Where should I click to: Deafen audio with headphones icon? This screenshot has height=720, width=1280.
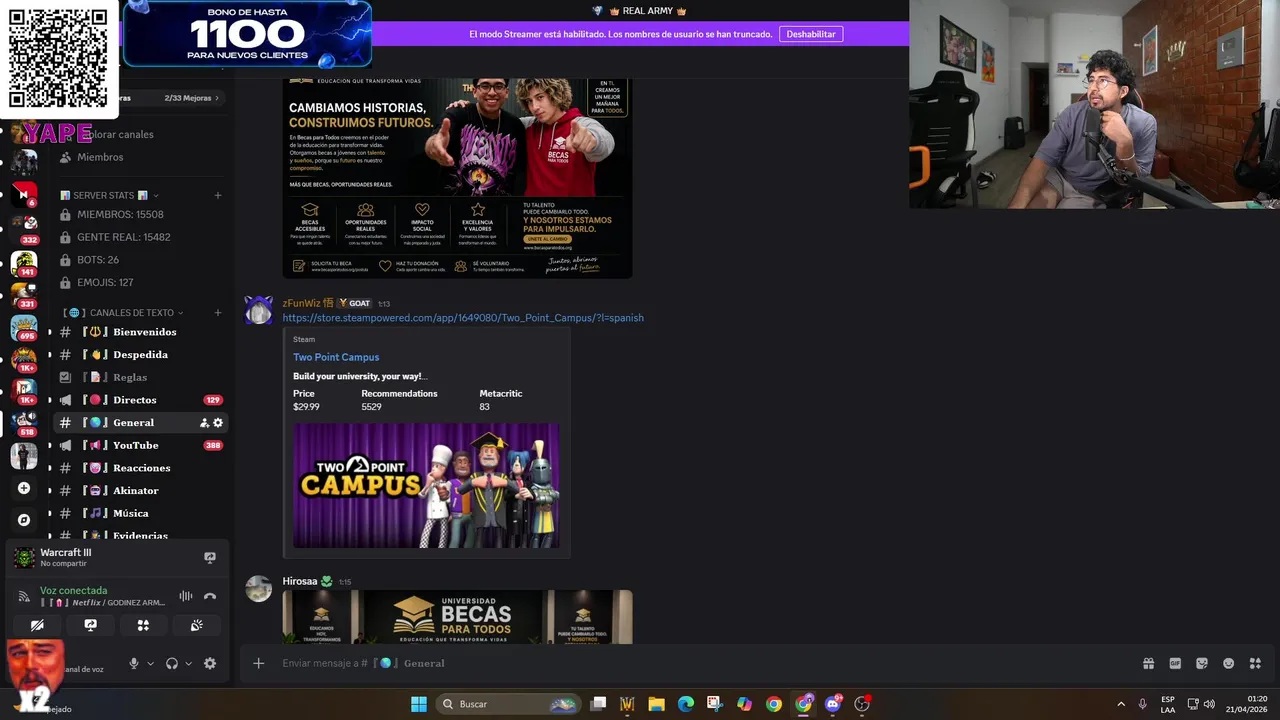[172, 663]
